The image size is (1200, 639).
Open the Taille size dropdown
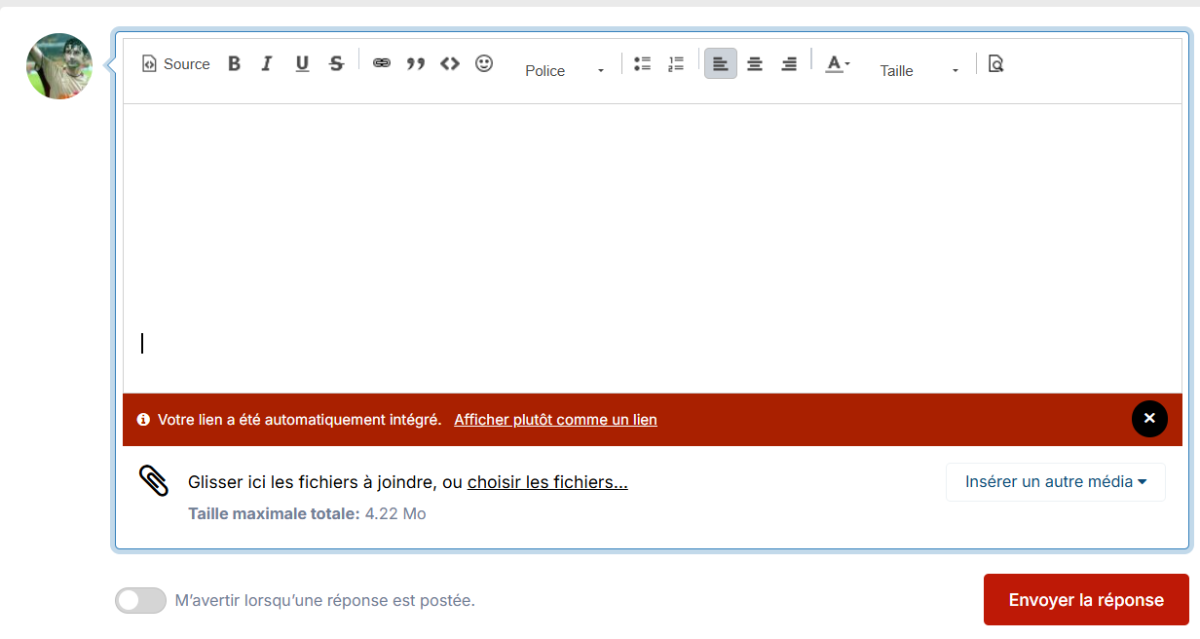(919, 70)
